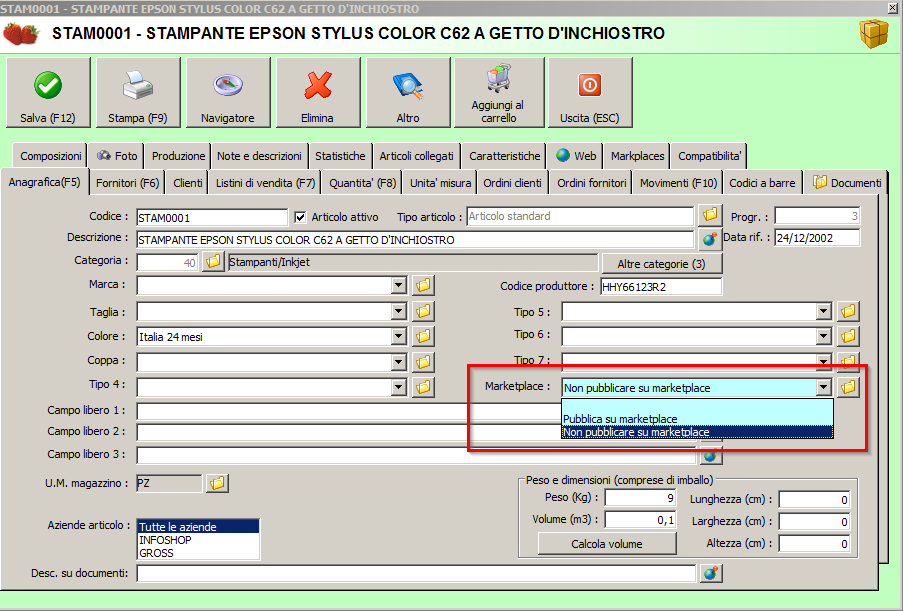This screenshot has width=903, height=611.
Task: Click the Salva (F12) green checkmark button
Action: (48, 92)
